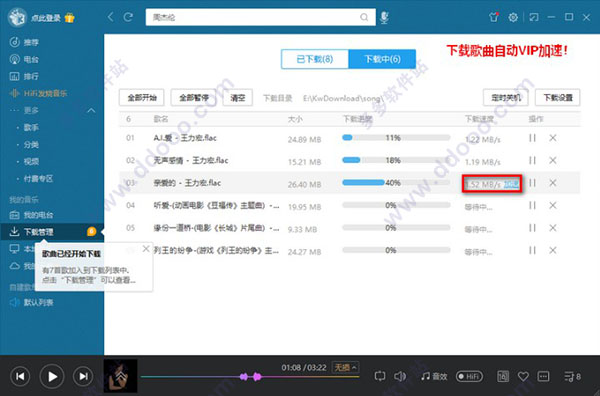Select the 亲爱的 - 王力宏.flac row name
This screenshot has width=600, height=396.
coord(187,183)
